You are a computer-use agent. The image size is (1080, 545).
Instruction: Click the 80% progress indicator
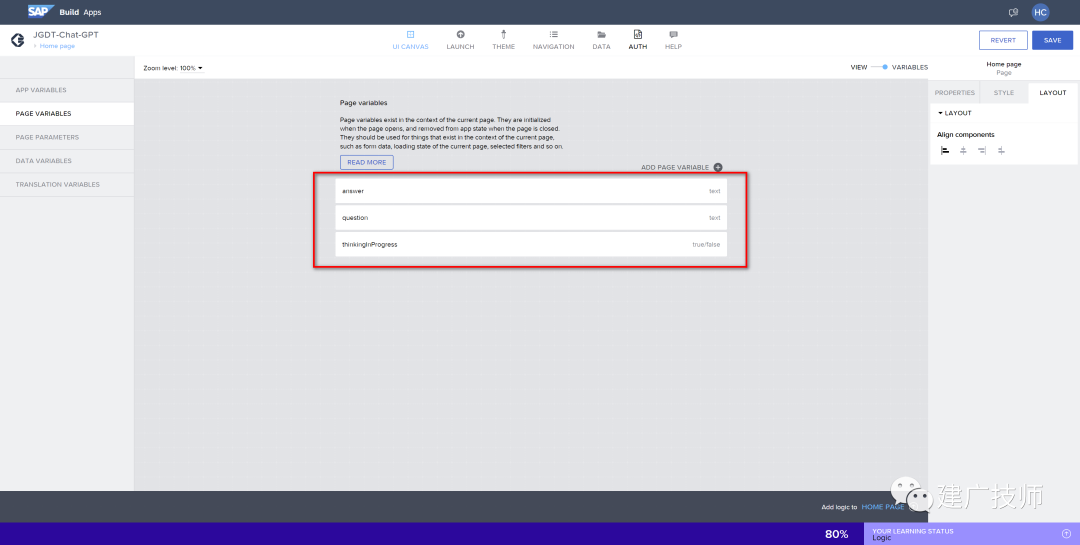click(x=836, y=534)
